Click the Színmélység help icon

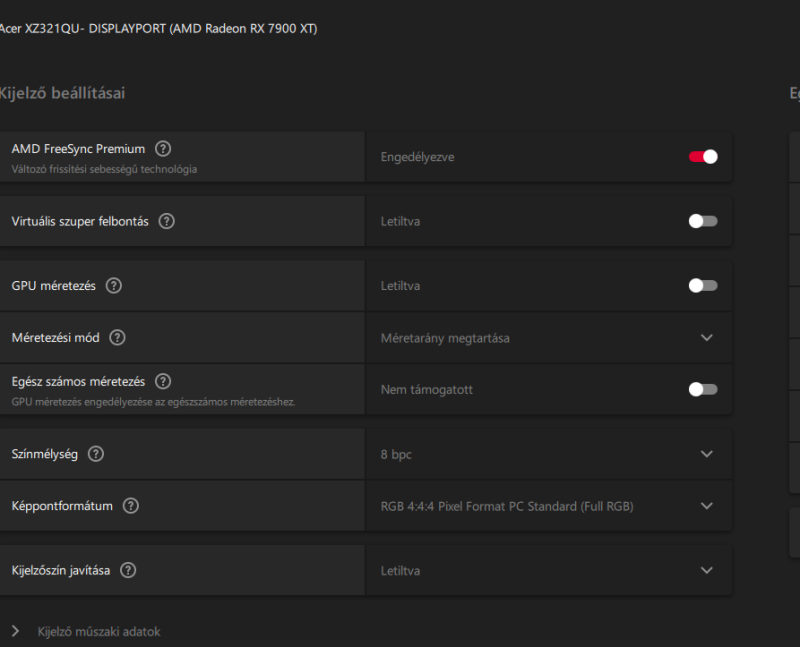coord(96,454)
